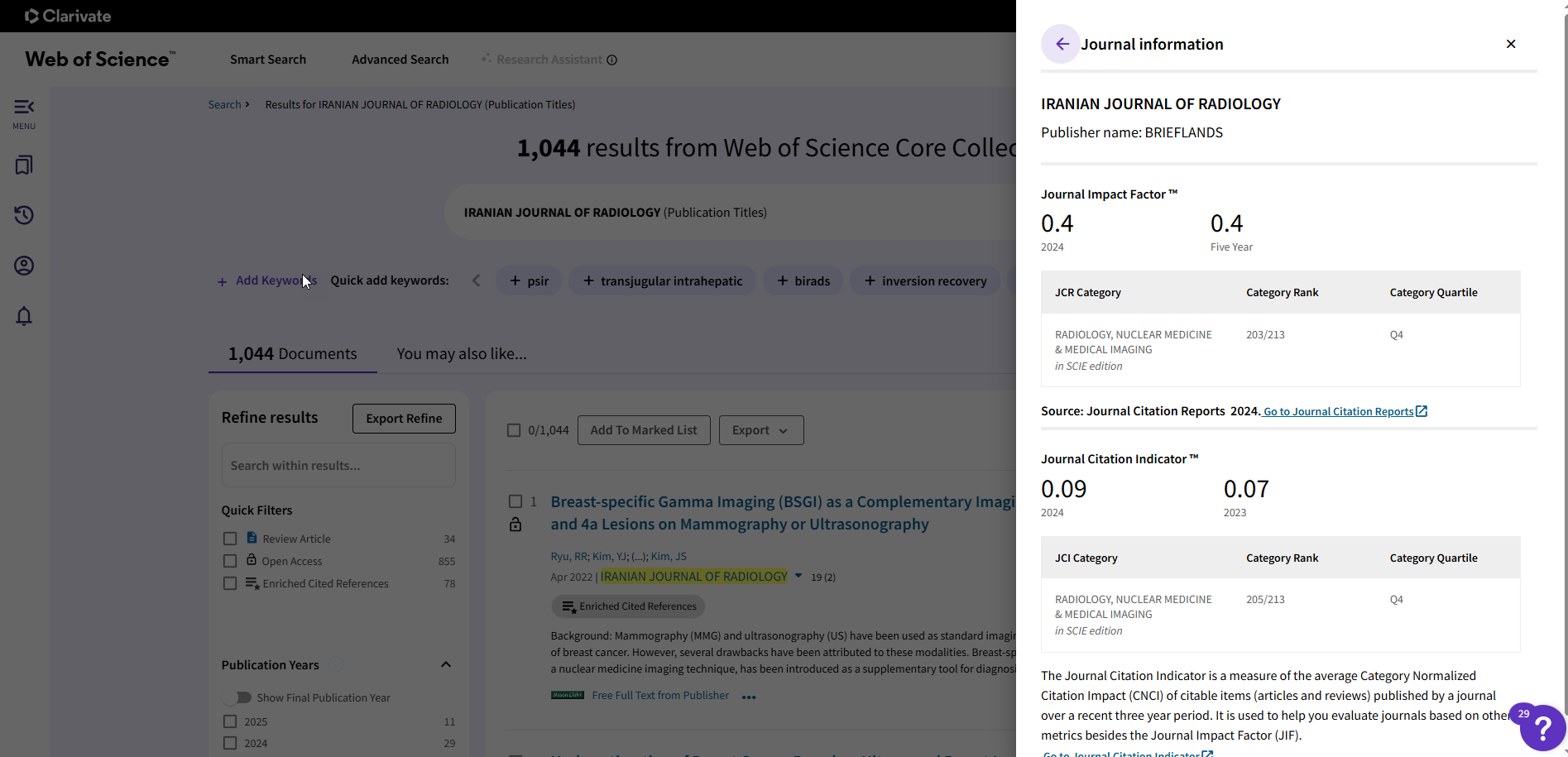Close the Journal information panel
The image size is (1568, 757).
(1510, 44)
